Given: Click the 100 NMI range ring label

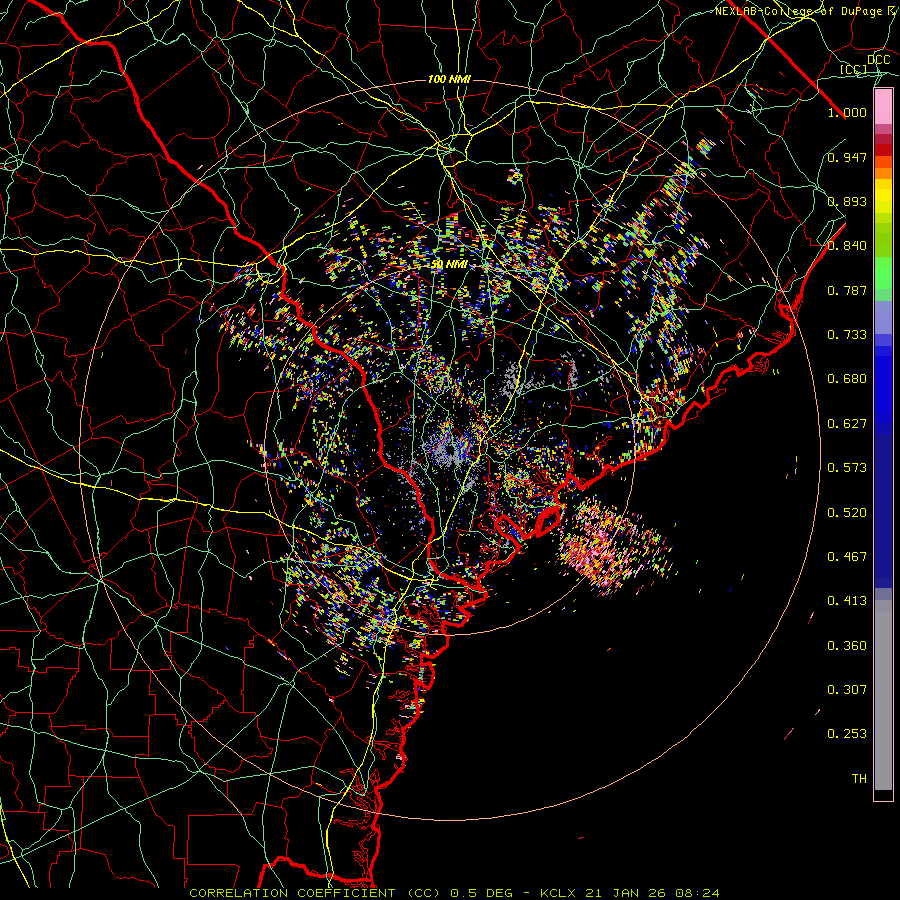Looking at the screenshot, I should click(x=449, y=79).
